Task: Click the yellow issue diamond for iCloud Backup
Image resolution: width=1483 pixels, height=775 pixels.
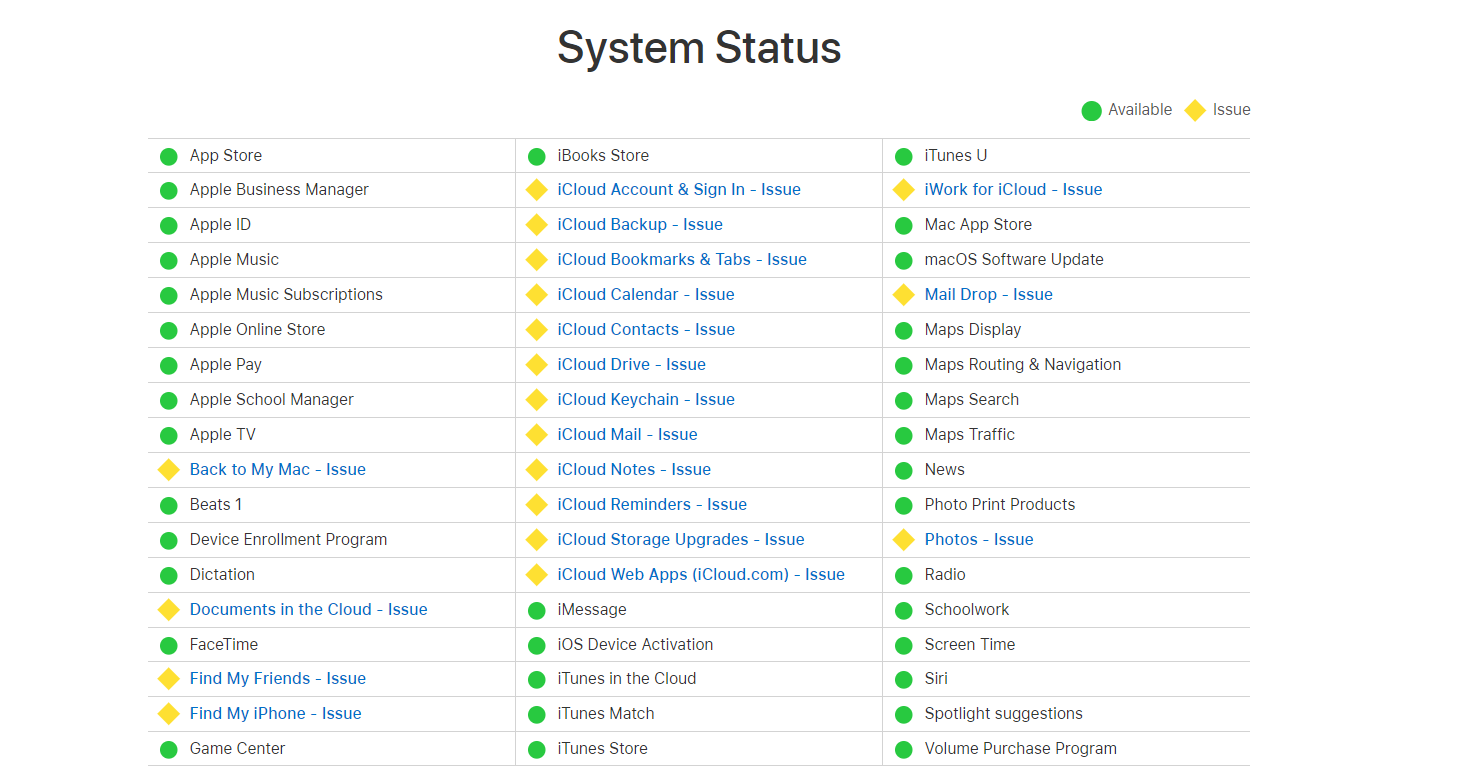Action: point(537,225)
